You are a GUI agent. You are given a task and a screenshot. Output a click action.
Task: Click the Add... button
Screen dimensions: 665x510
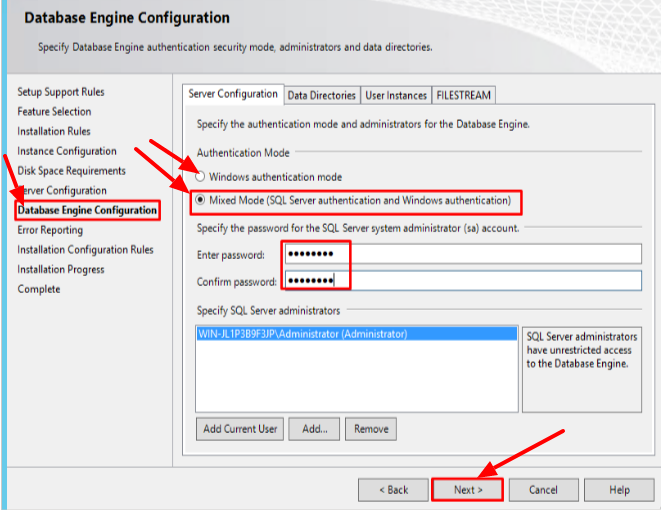[x=314, y=429]
